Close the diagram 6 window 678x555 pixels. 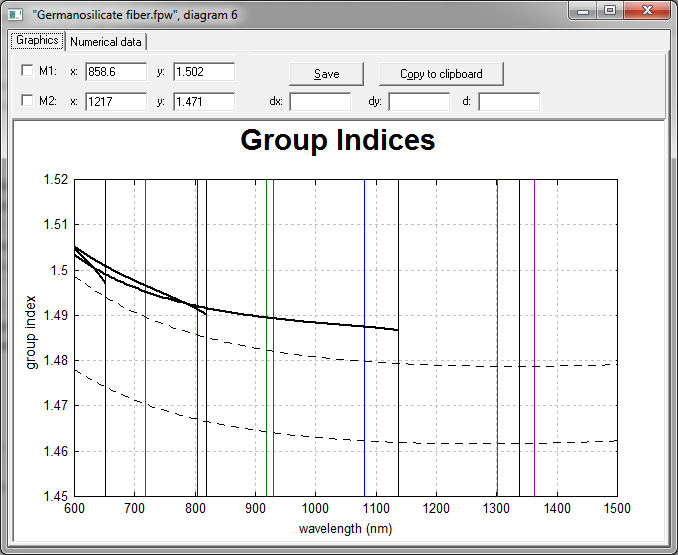pyautogui.click(x=647, y=11)
